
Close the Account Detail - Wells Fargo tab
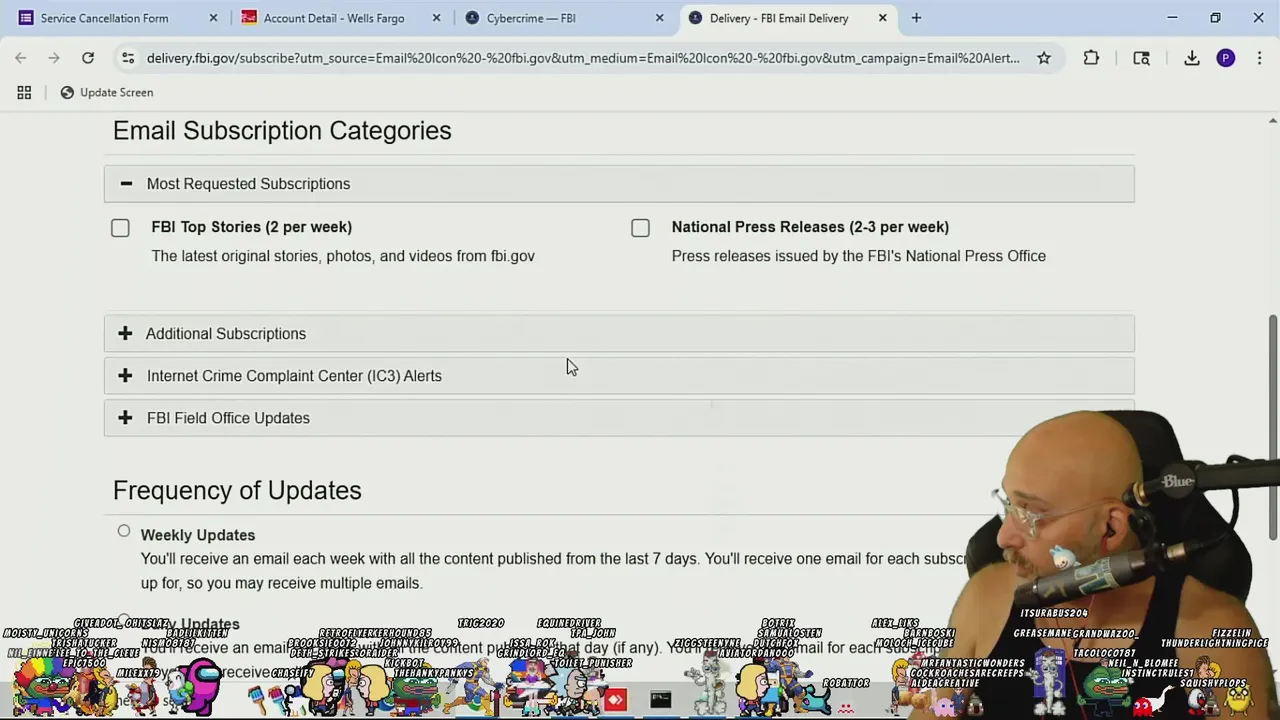pos(436,18)
